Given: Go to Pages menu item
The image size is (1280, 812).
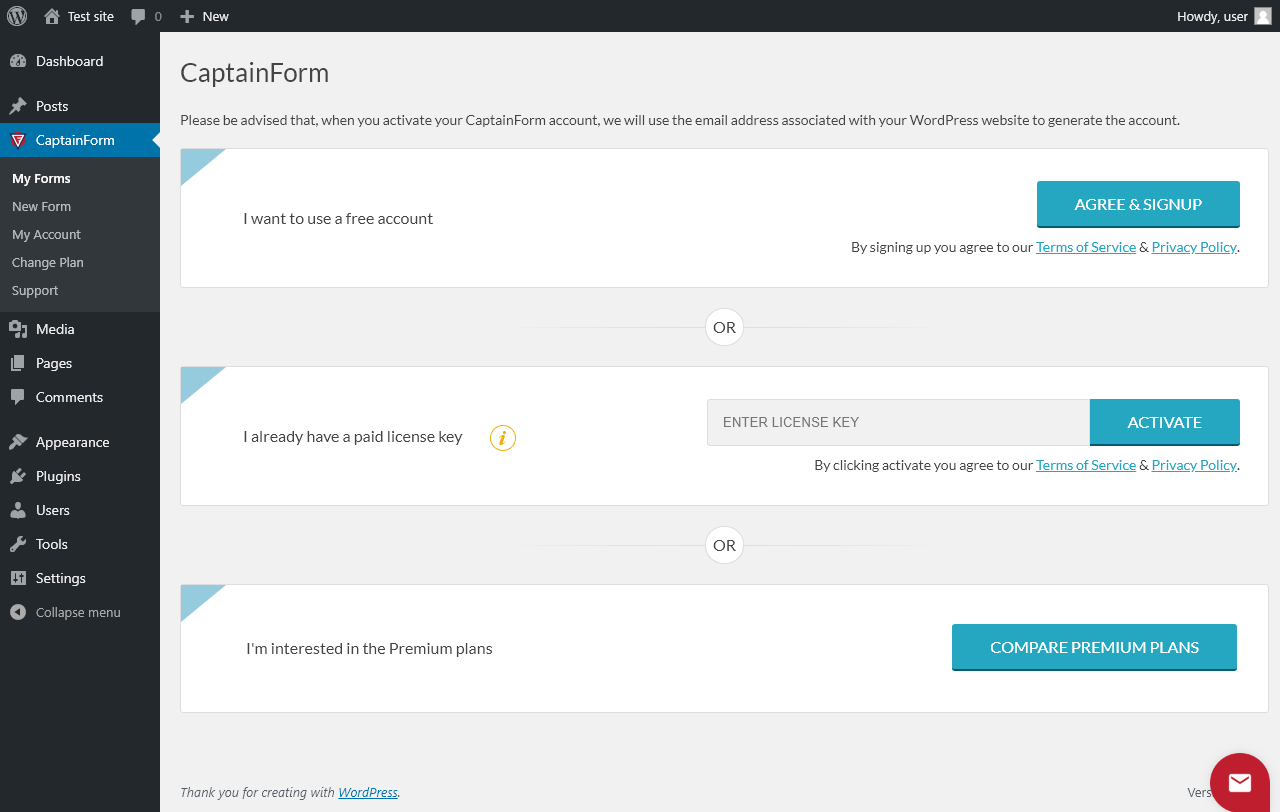Looking at the screenshot, I should (x=80, y=363).
